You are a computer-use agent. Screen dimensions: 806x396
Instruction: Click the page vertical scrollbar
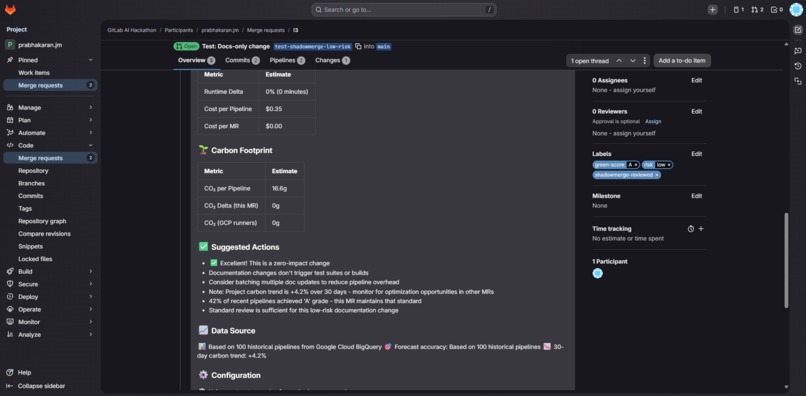786,260
